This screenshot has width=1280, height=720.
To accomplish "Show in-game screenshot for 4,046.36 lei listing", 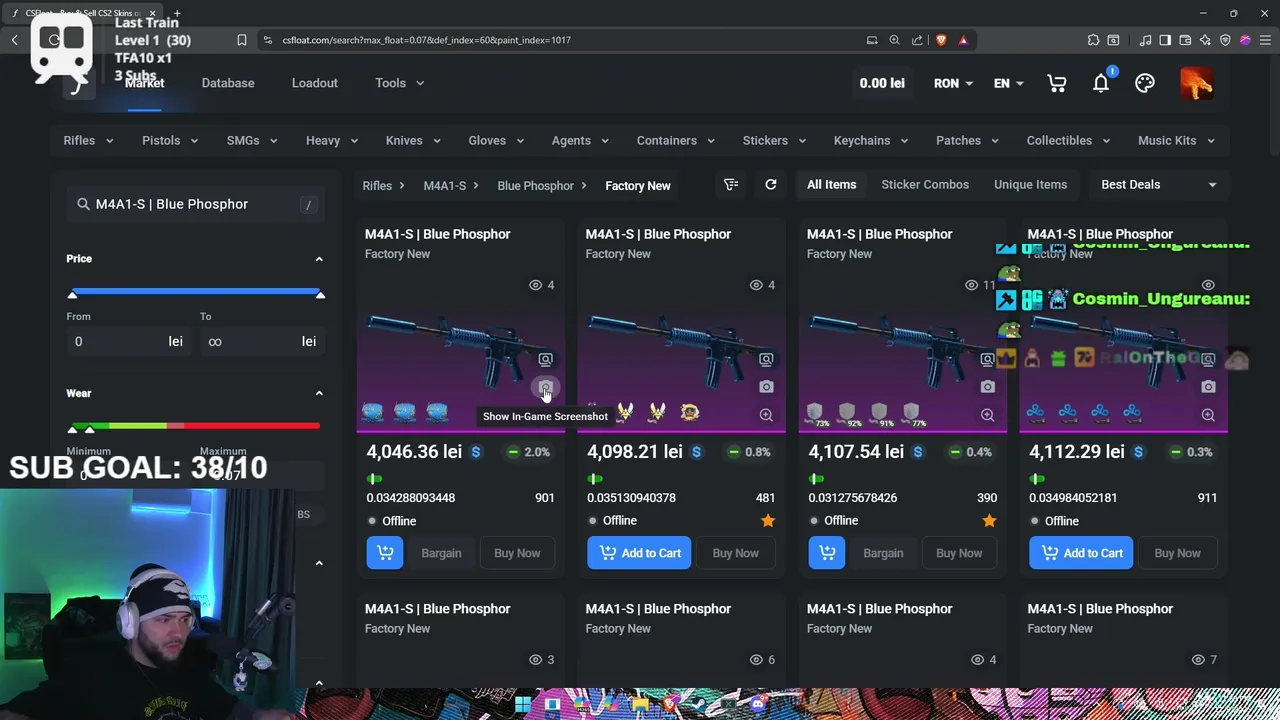I will pyautogui.click(x=545, y=387).
